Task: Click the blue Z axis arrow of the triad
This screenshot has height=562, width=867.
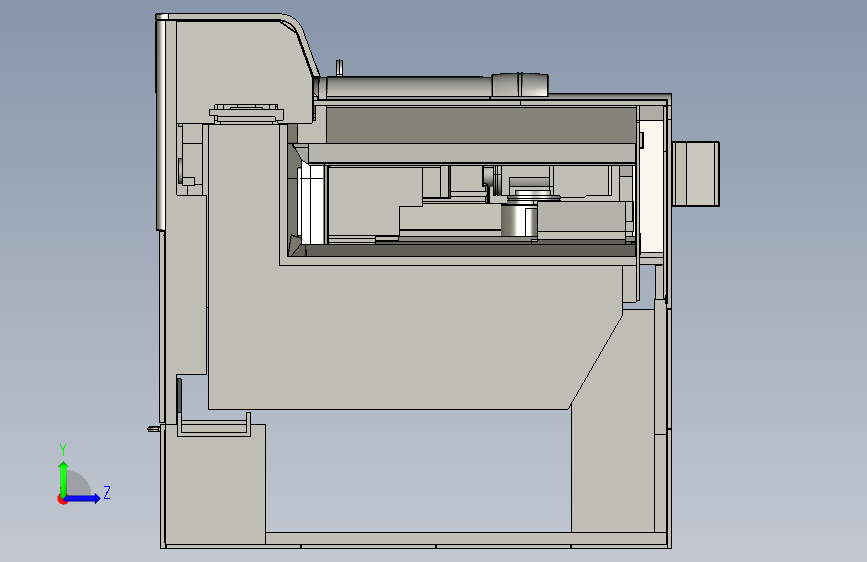Action: (83, 498)
